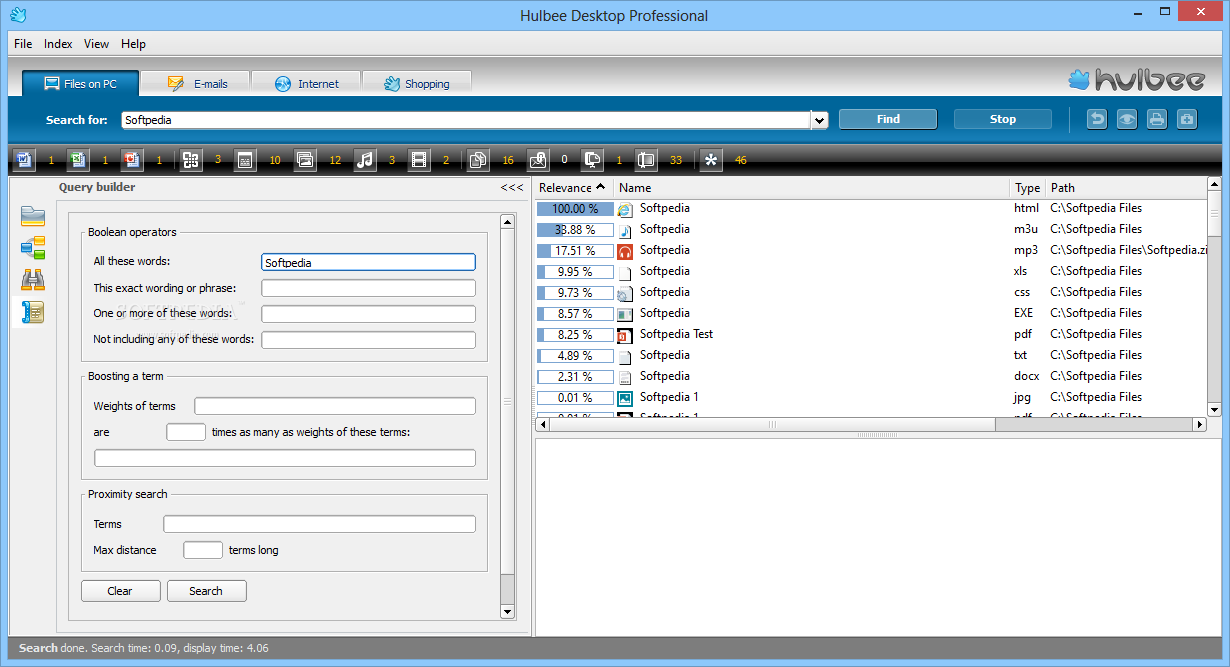1230x667 pixels.
Task: Click the undo arrow icon near Stop
Action: click(1097, 119)
